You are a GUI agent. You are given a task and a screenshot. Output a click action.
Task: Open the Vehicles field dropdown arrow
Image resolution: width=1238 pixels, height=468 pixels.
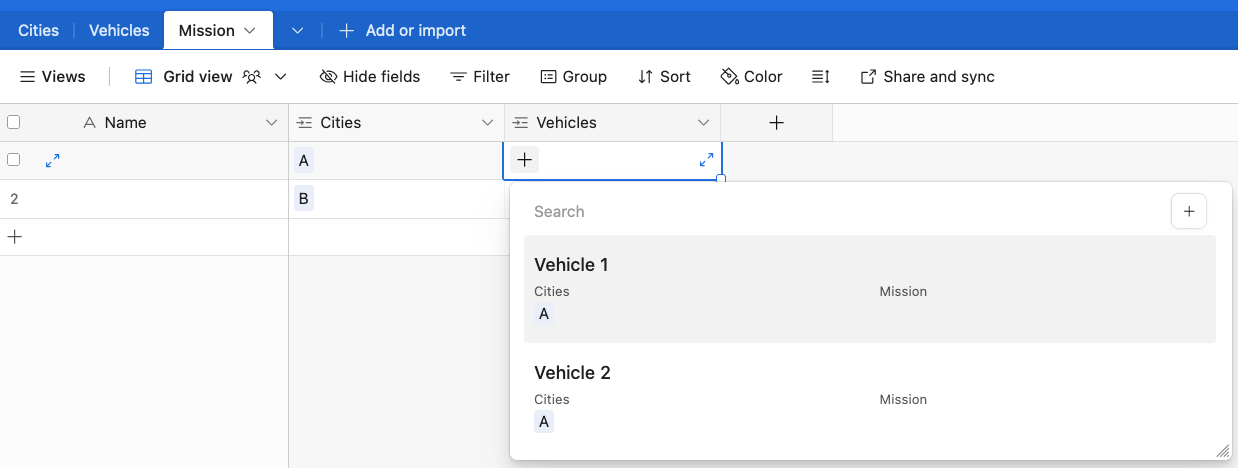click(703, 123)
